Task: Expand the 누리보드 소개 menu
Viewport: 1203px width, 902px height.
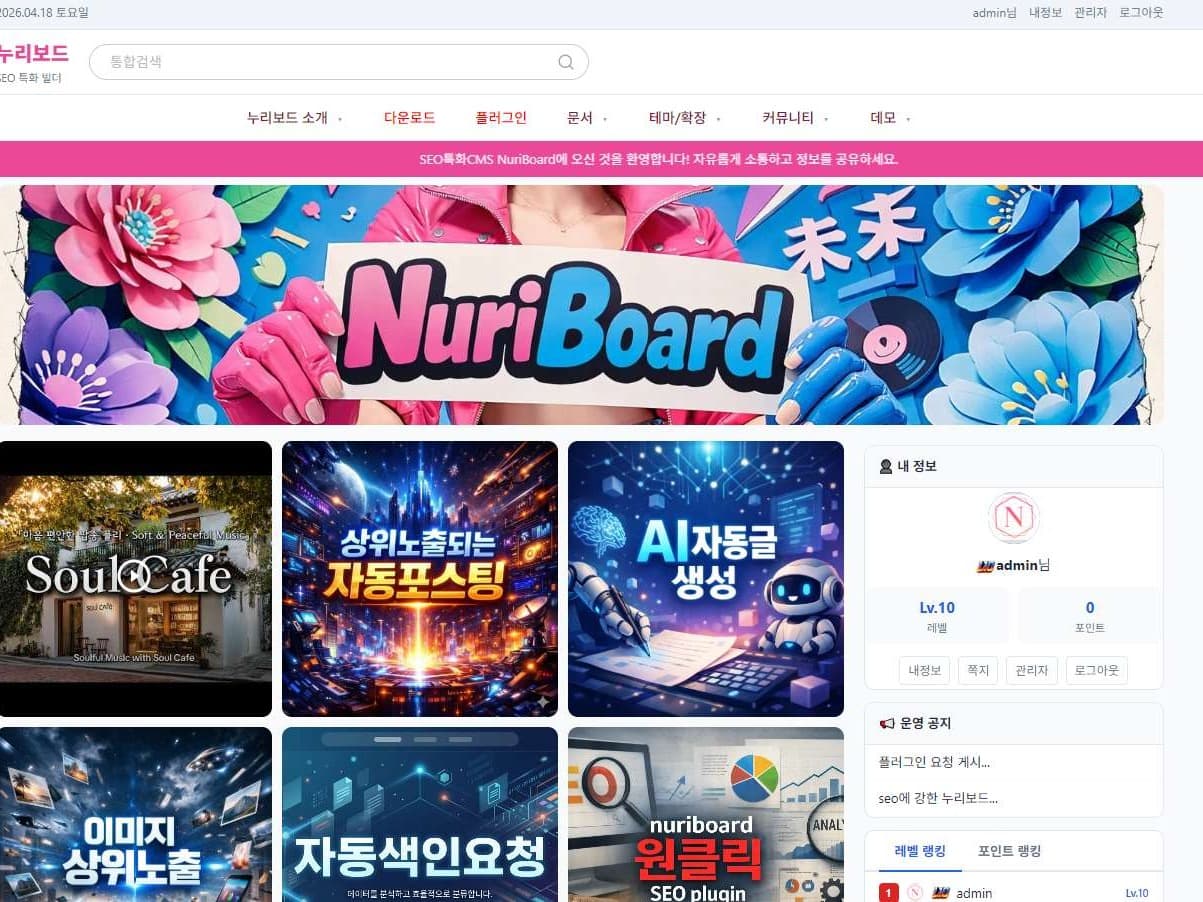Action: [294, 118]
